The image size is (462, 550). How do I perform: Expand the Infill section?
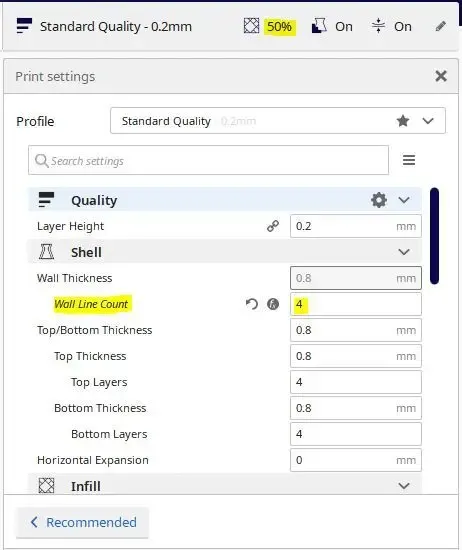tap(404, 486)
